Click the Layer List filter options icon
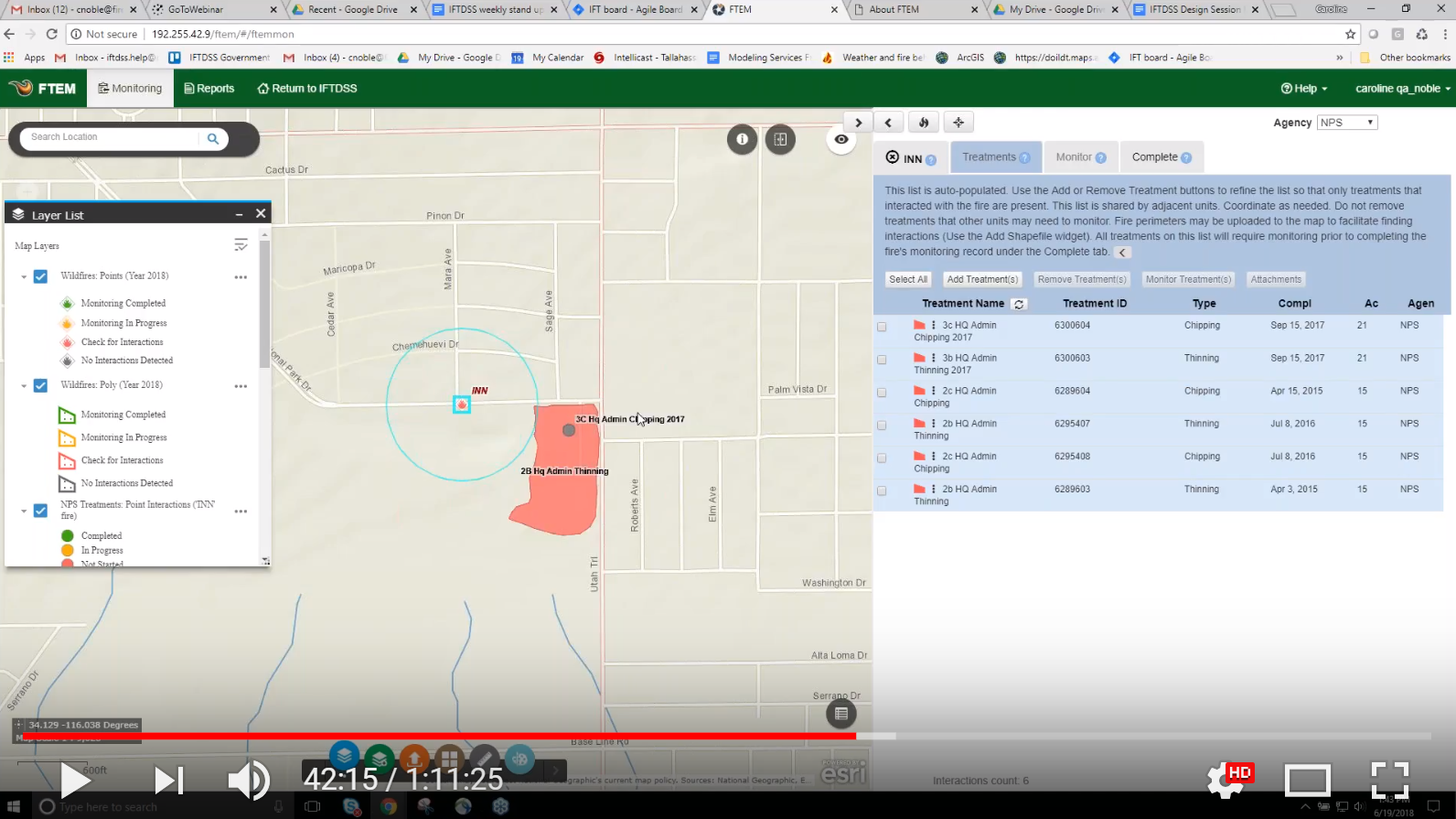 point(241,245)
